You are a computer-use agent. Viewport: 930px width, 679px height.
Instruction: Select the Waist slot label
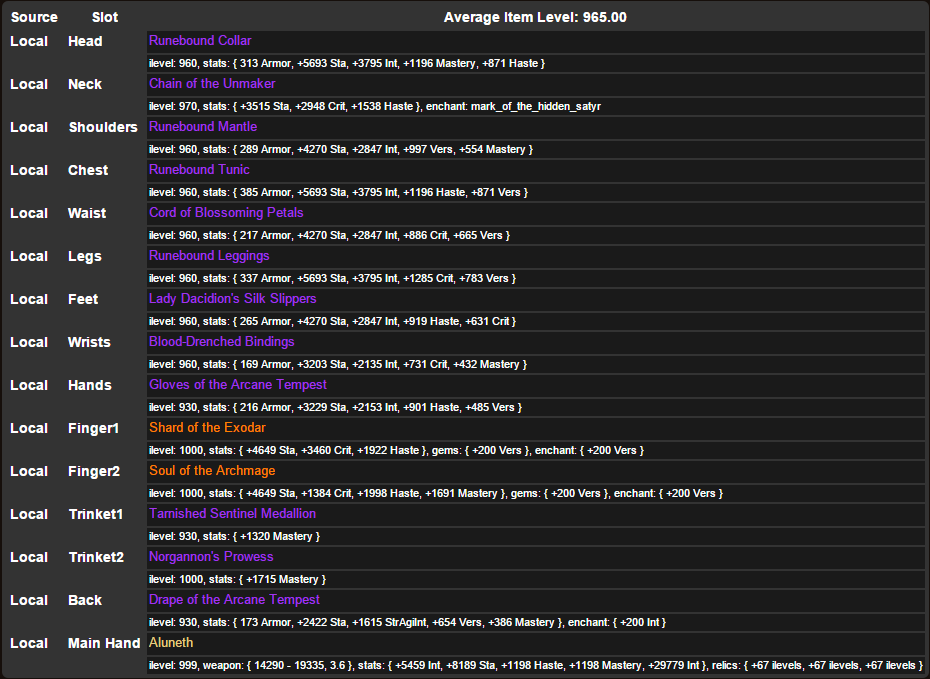tap(87, 213)
